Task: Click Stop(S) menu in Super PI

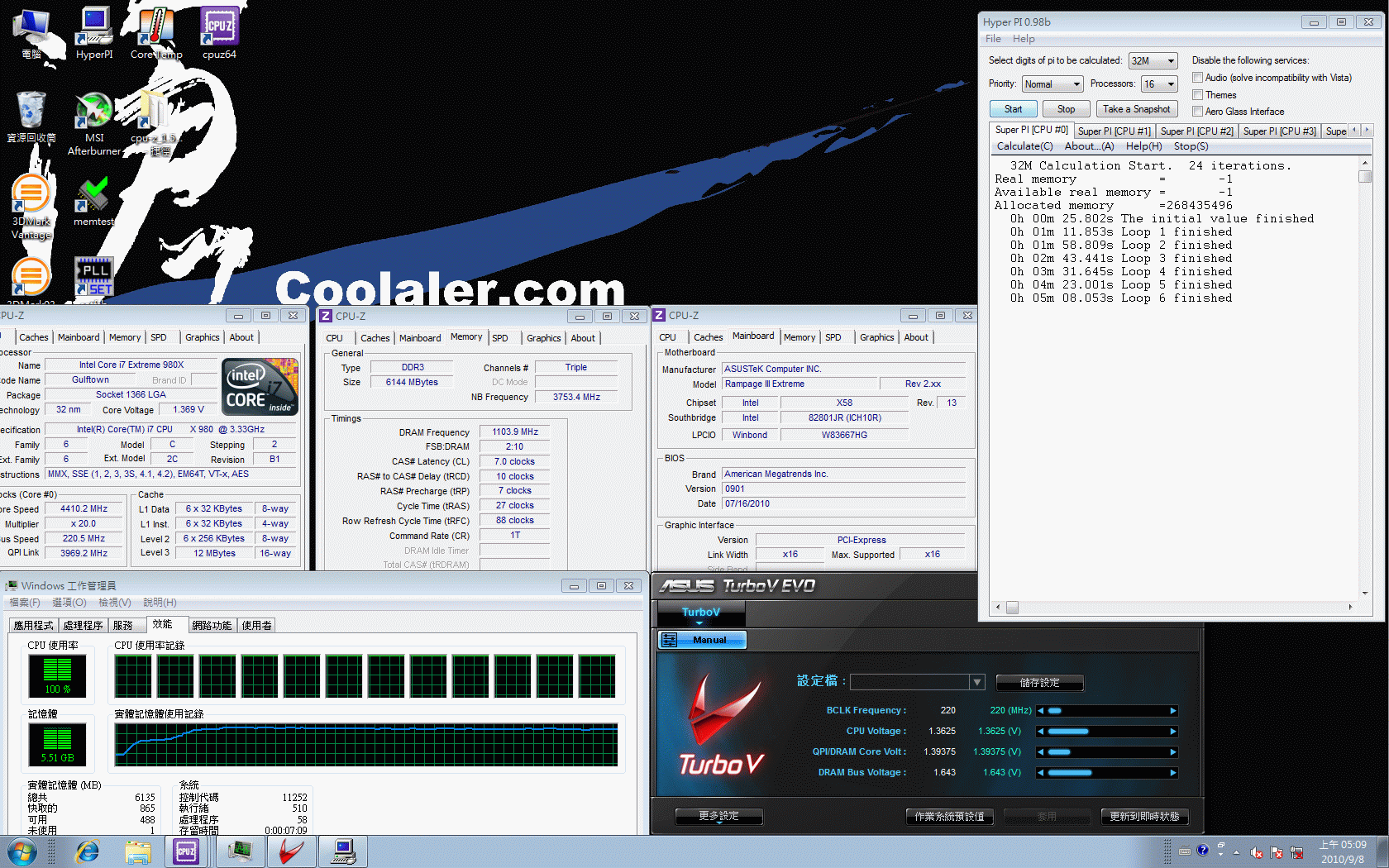Action: (x=1191, y=146)
